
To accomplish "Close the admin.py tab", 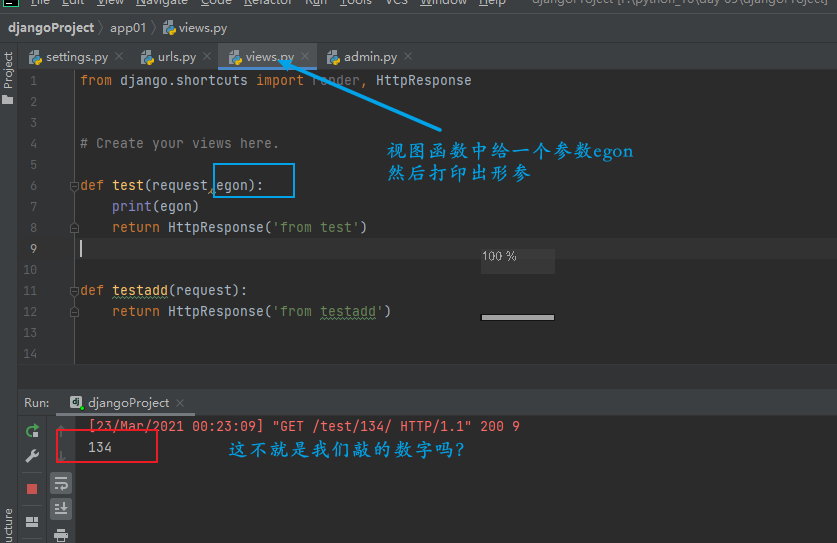I will 408,56.
